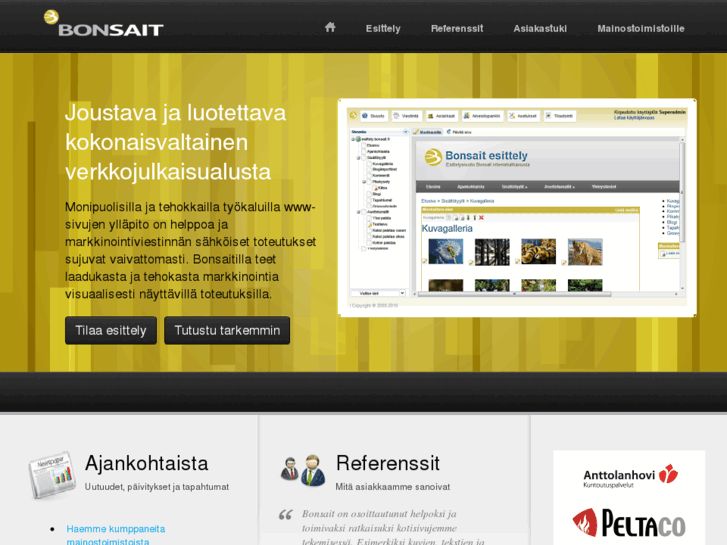Click the Tilaa esittely button
727x545 pixels.
(x=111, y=330)
